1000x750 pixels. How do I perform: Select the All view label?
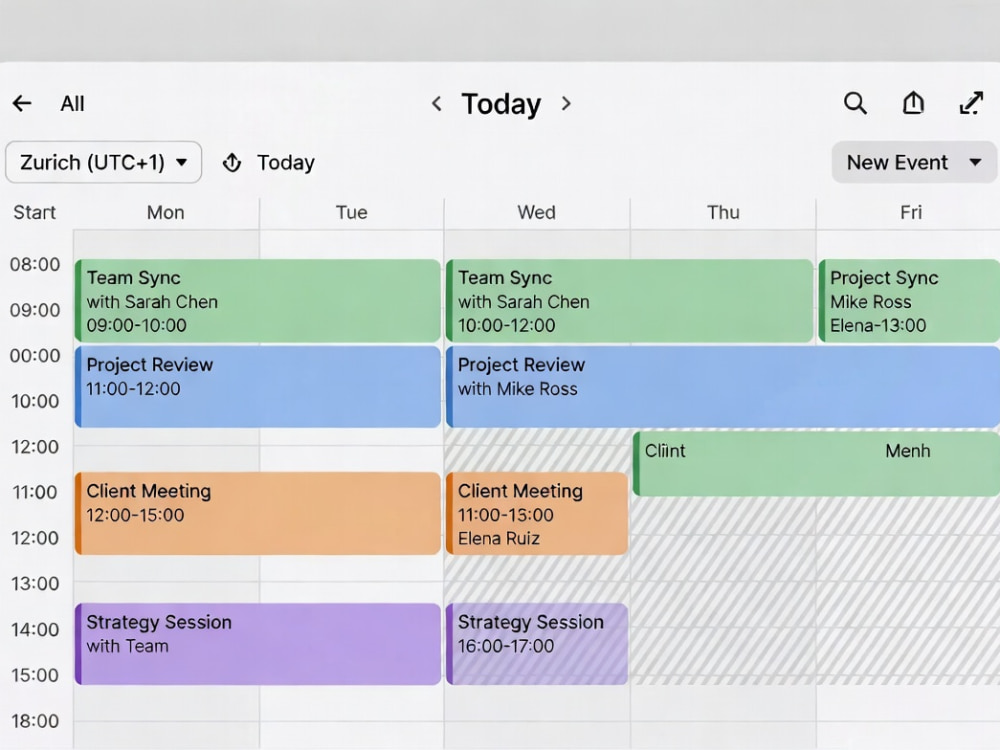[72, 103]
